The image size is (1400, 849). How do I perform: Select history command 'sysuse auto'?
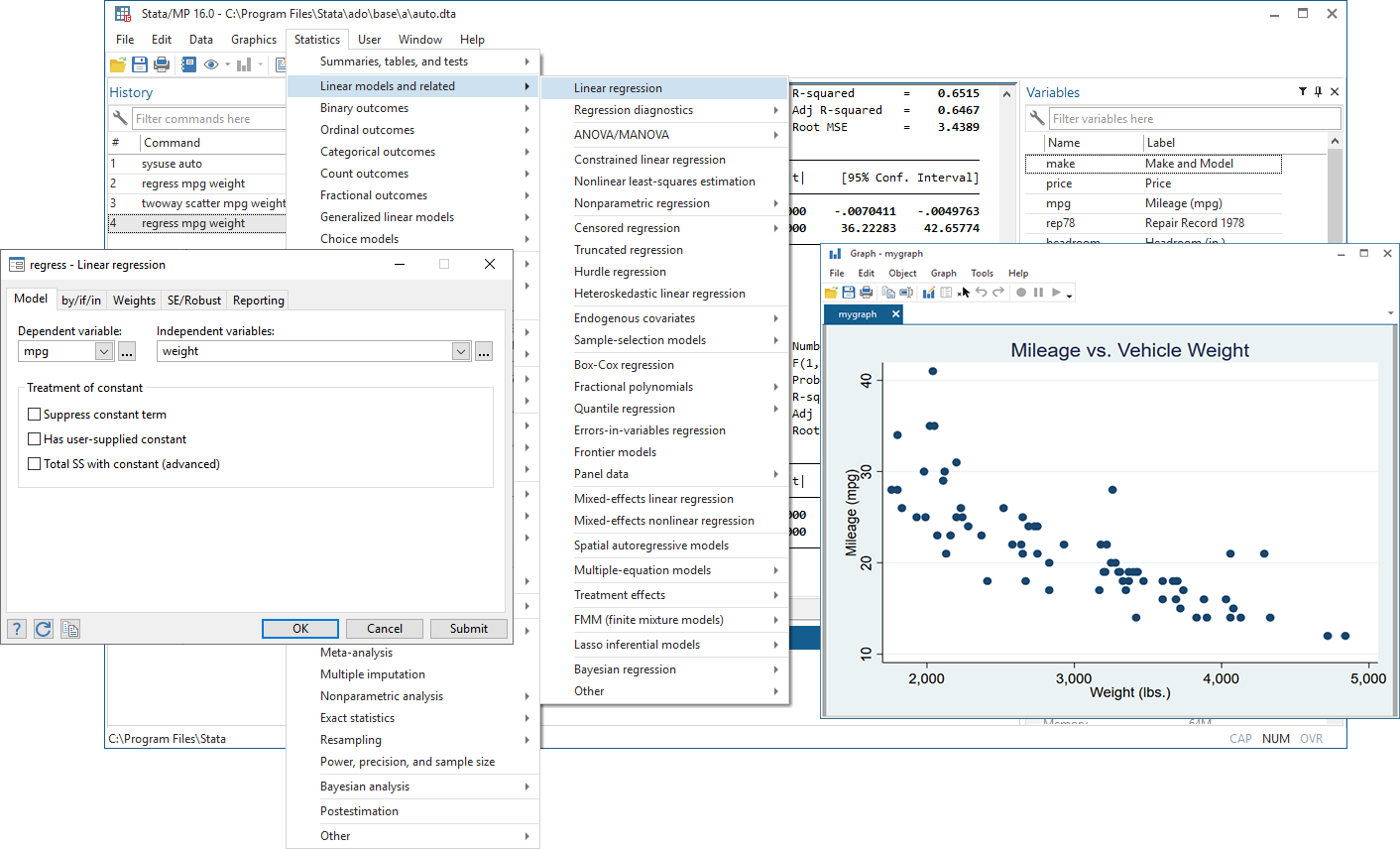click(196, 164)
